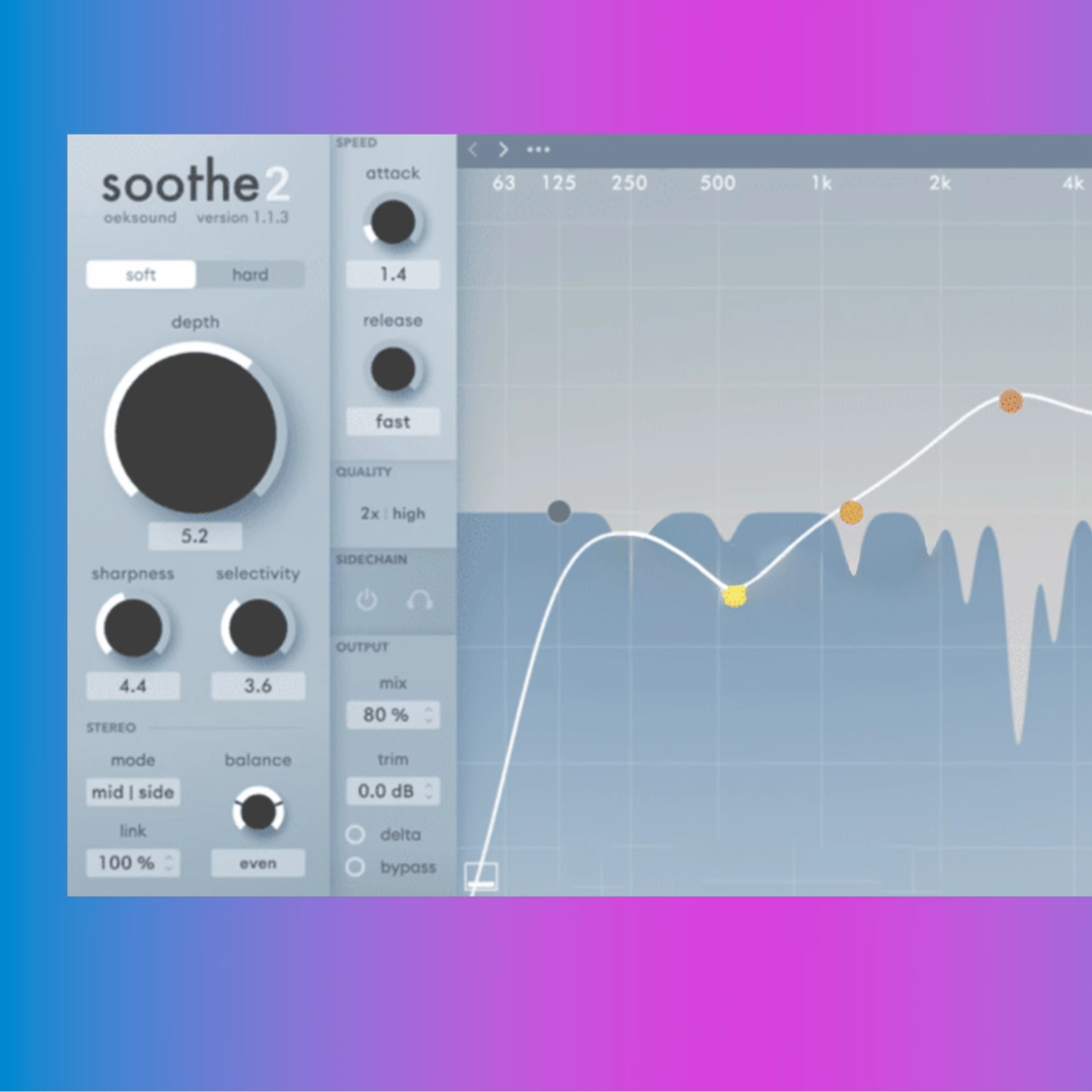Click the 500 frequency label
Screen dimensions: 1092x1092
pos(718,183)
